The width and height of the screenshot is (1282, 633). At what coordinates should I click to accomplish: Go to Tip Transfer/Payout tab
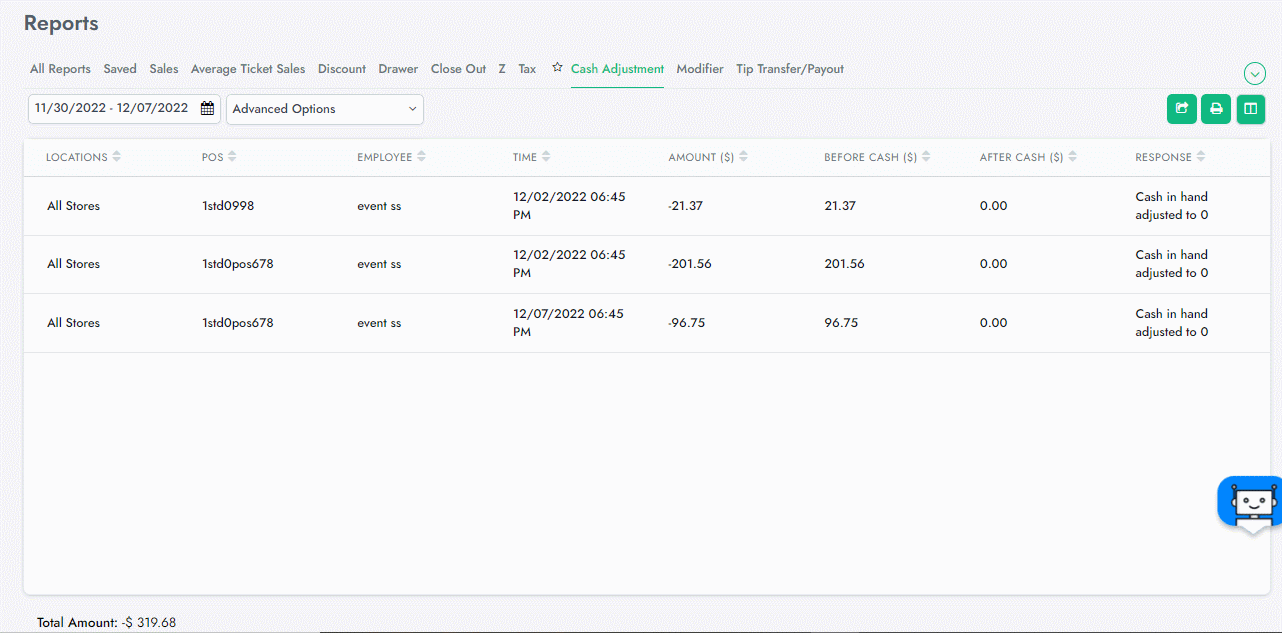tap(790, 69)
